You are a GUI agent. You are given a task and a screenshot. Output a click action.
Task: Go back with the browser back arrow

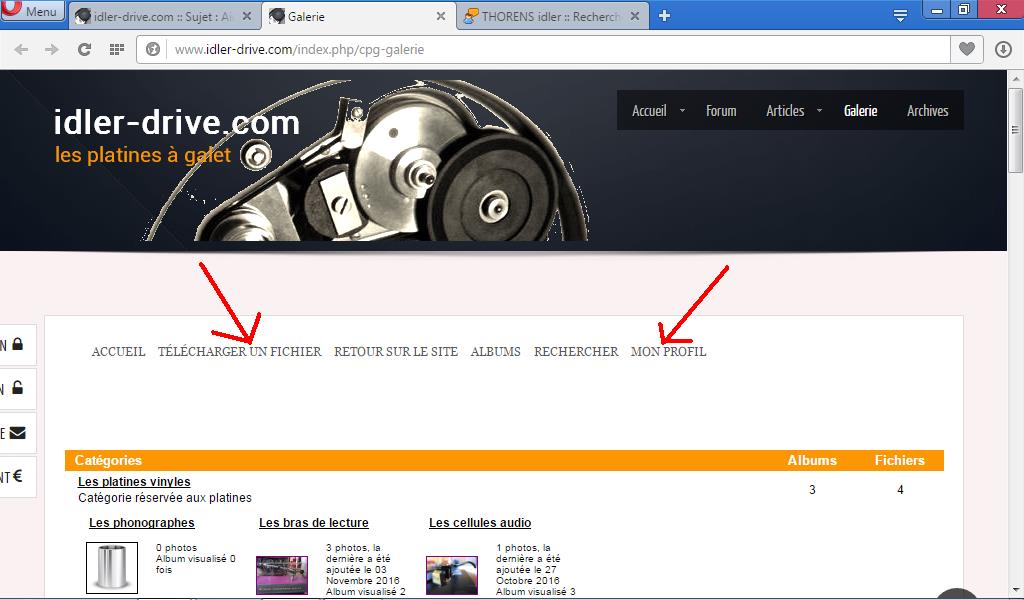21,49
